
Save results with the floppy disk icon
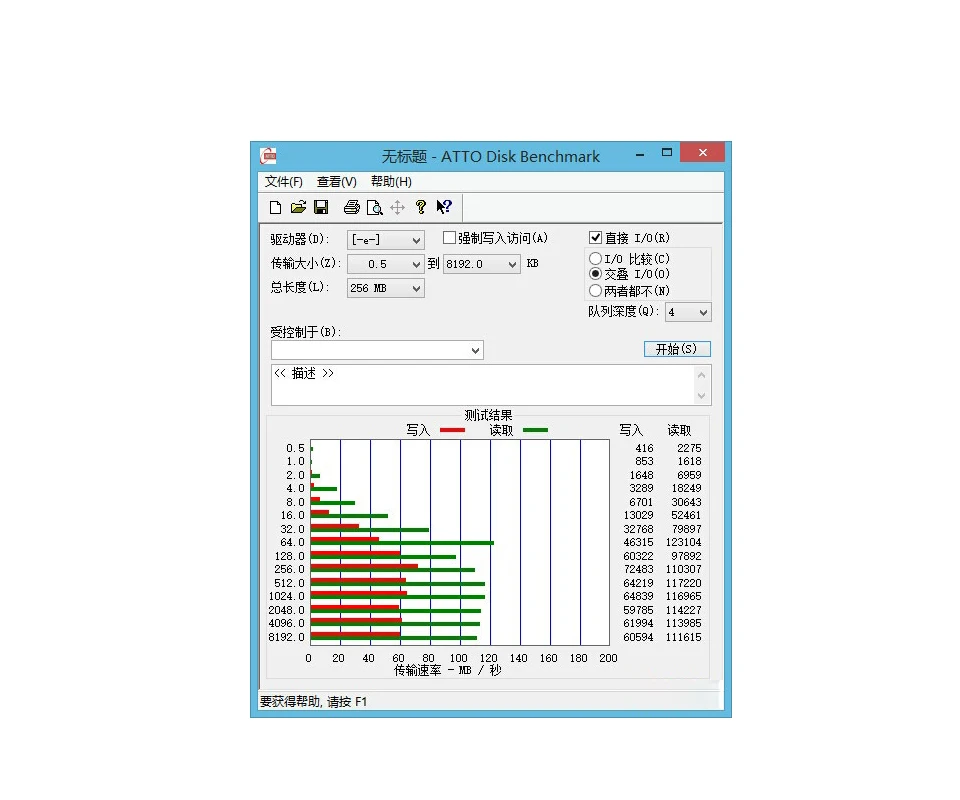321,207
